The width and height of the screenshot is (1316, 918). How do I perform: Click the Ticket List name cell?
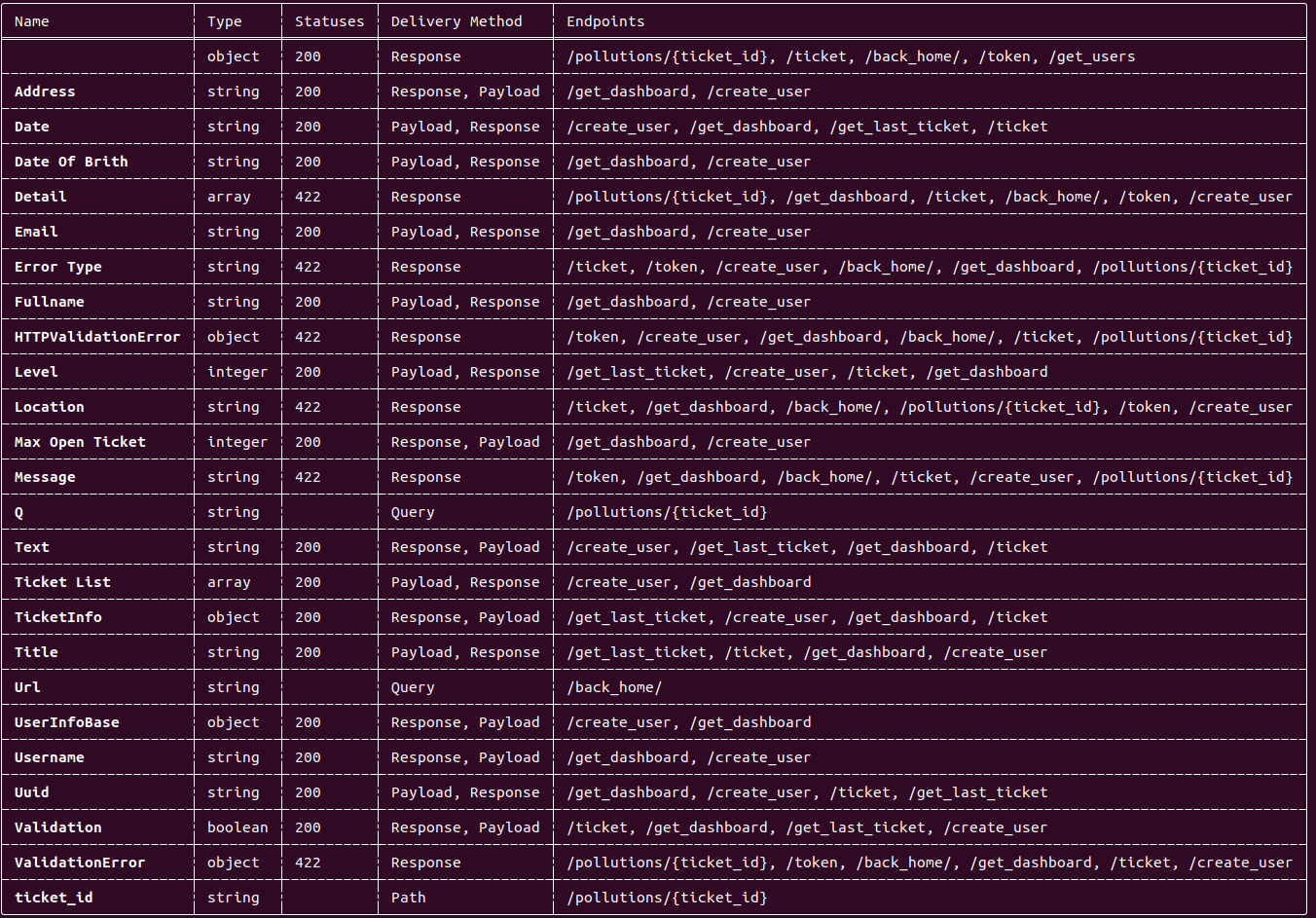(62, 582)
